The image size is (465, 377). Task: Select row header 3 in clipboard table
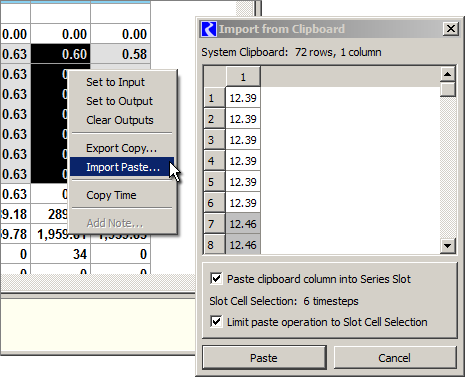pyautogui.click(x=214, y=140)
